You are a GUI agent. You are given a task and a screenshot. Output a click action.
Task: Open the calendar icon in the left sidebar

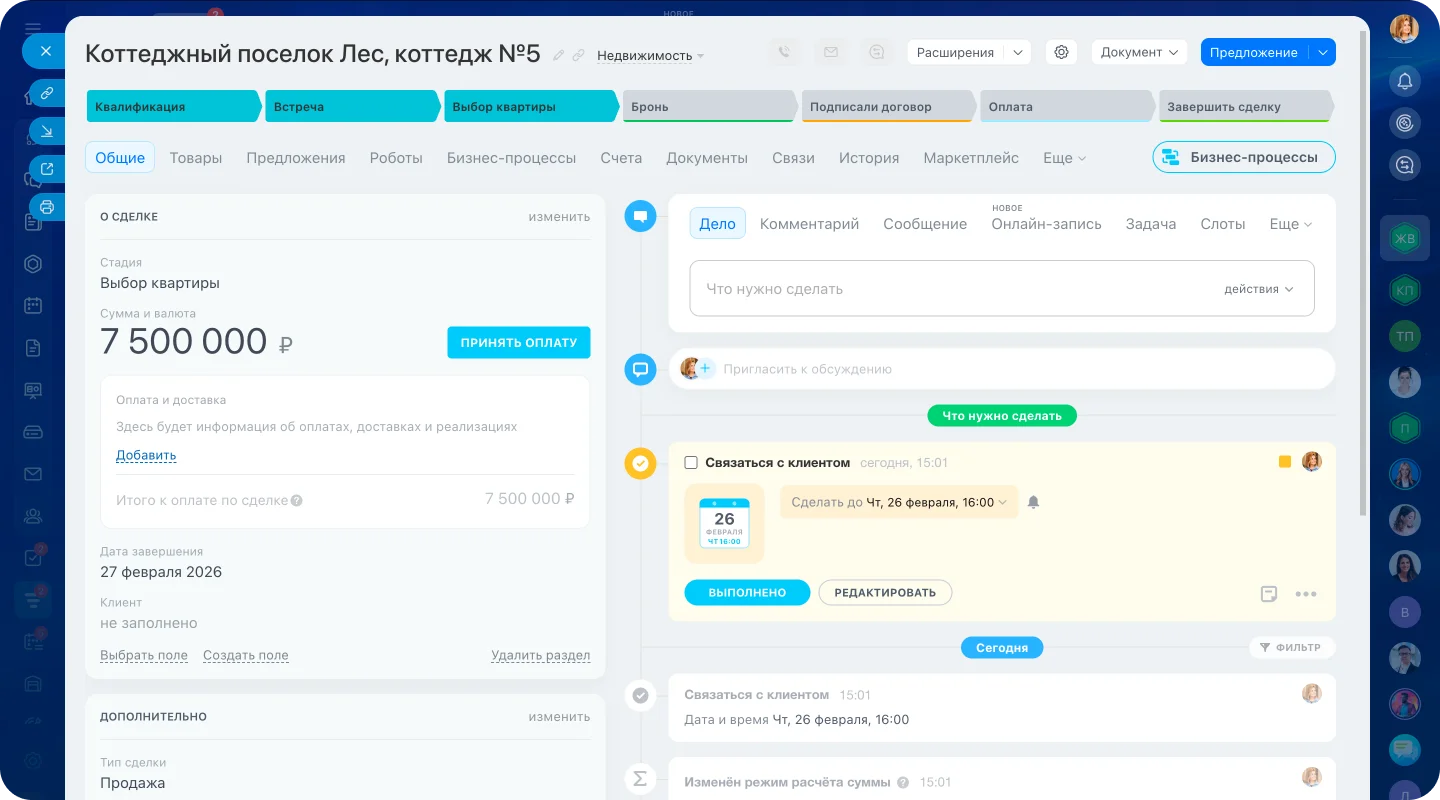(x=33, y=305)
